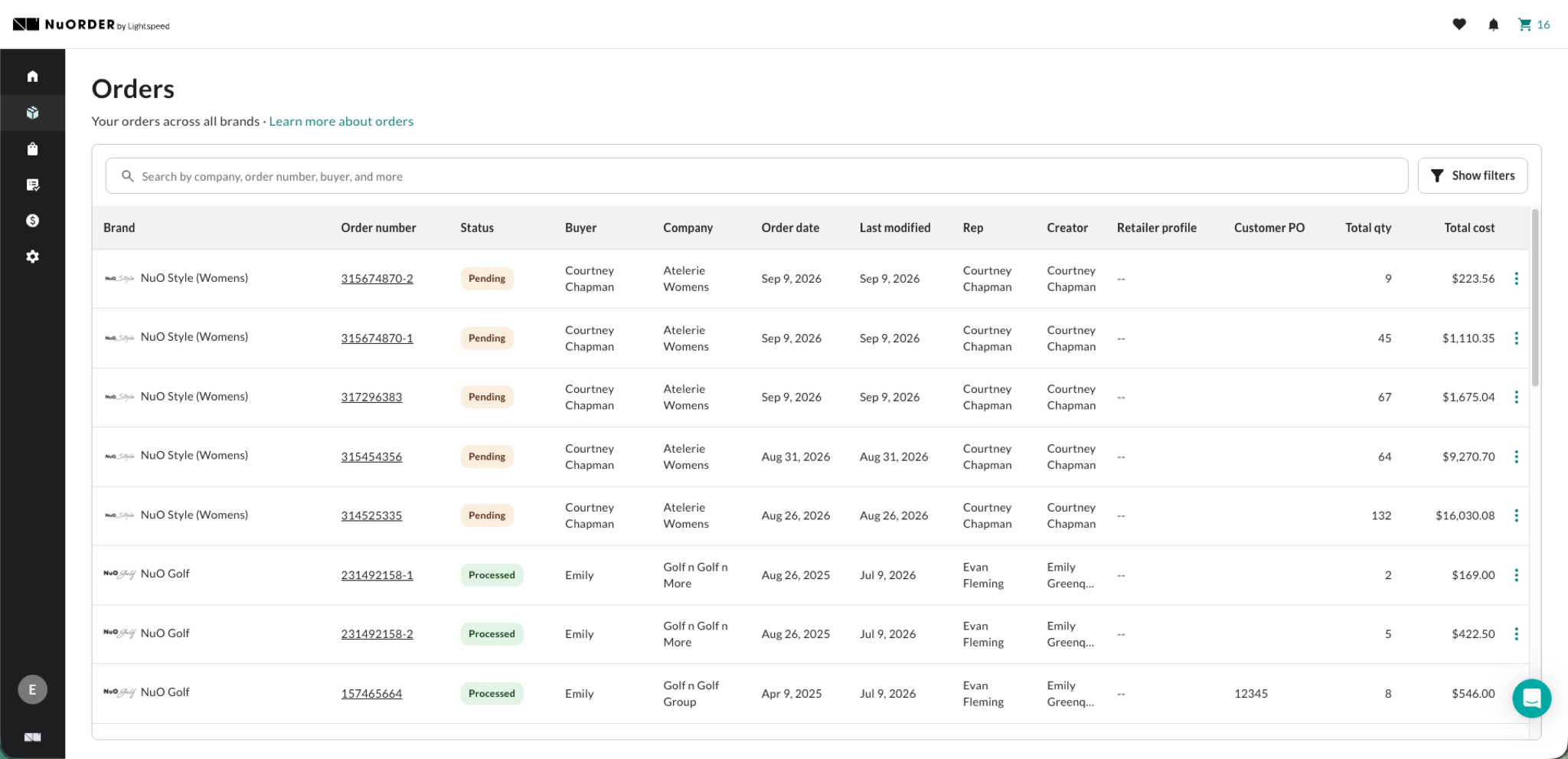Open the settings gear in sidebar

tap(32, 257)
